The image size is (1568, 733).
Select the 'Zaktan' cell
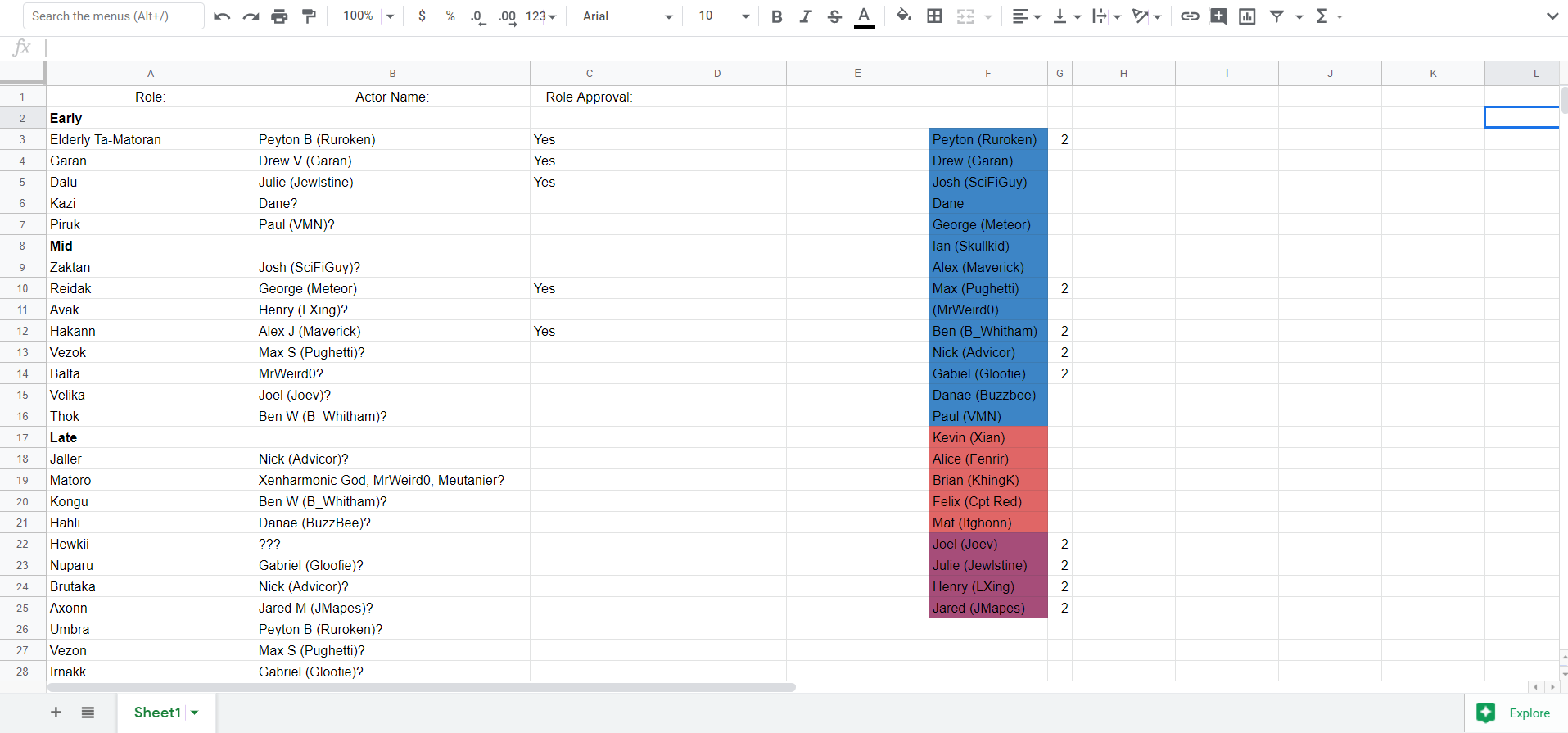pos(151,267)
